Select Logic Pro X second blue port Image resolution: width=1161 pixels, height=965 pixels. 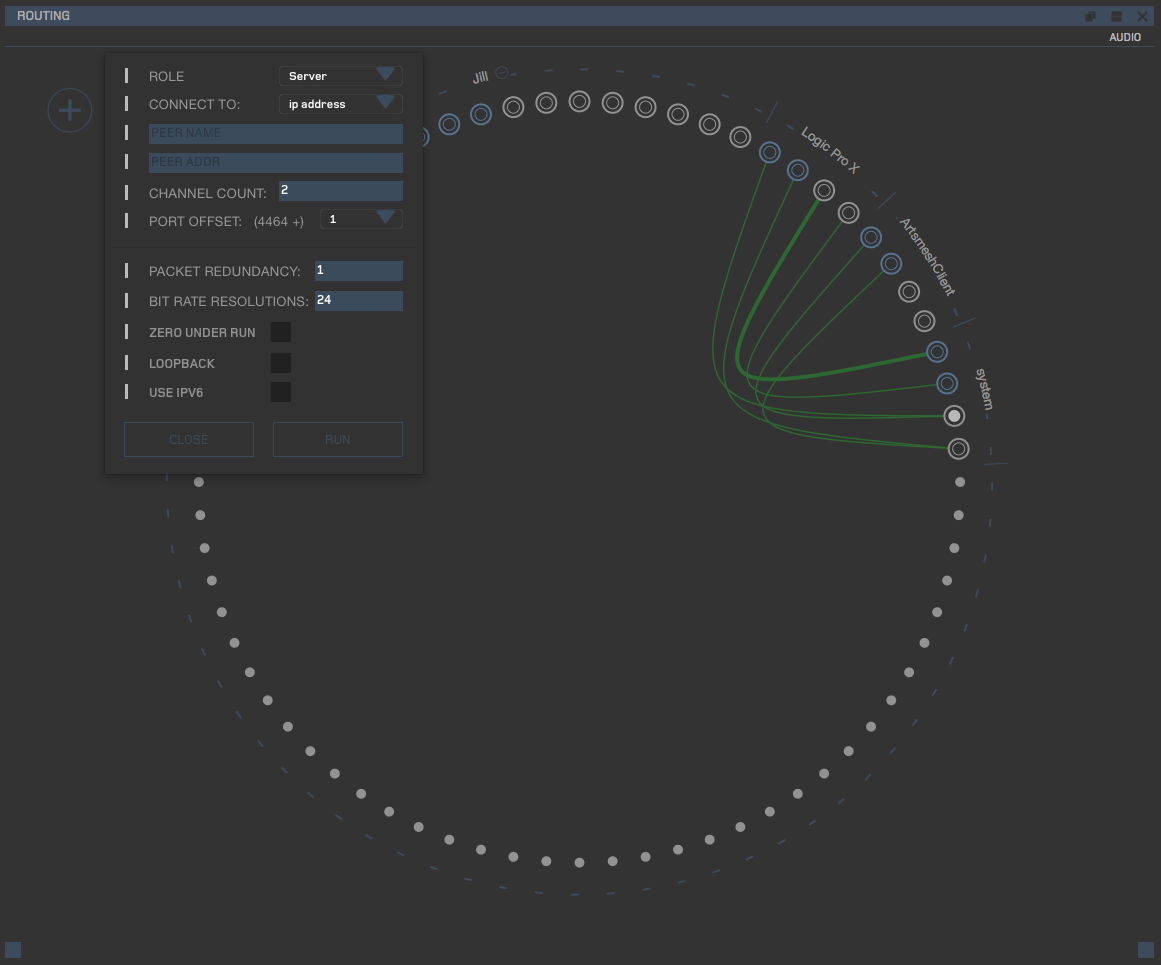click(x=797, y=170)
